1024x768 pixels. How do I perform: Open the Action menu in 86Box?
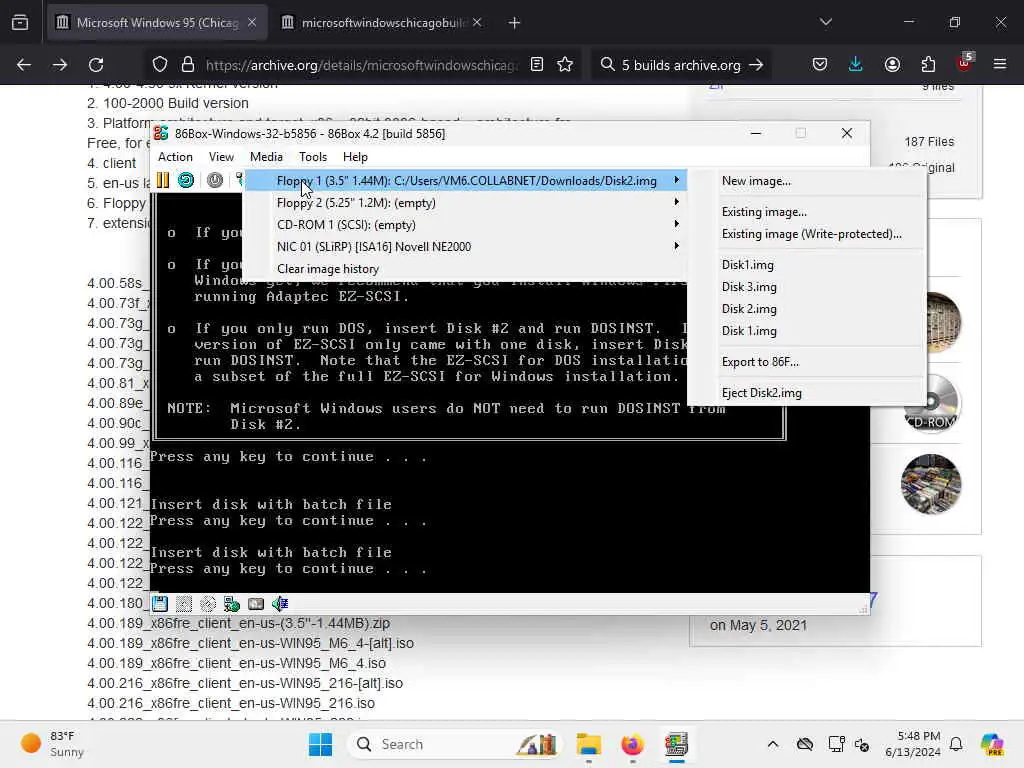pyautogui.click(x=175, y=157)
